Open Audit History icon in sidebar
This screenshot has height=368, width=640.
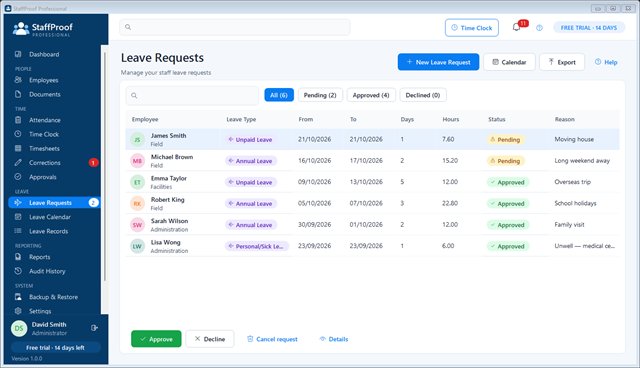coord(18,271)
